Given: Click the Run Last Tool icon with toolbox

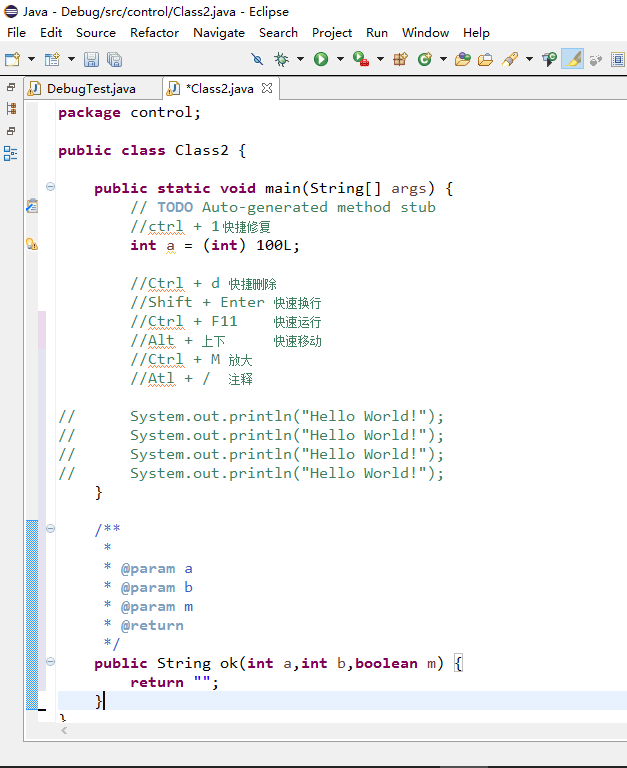Looking at the screenshot, I should pos(361,59).
